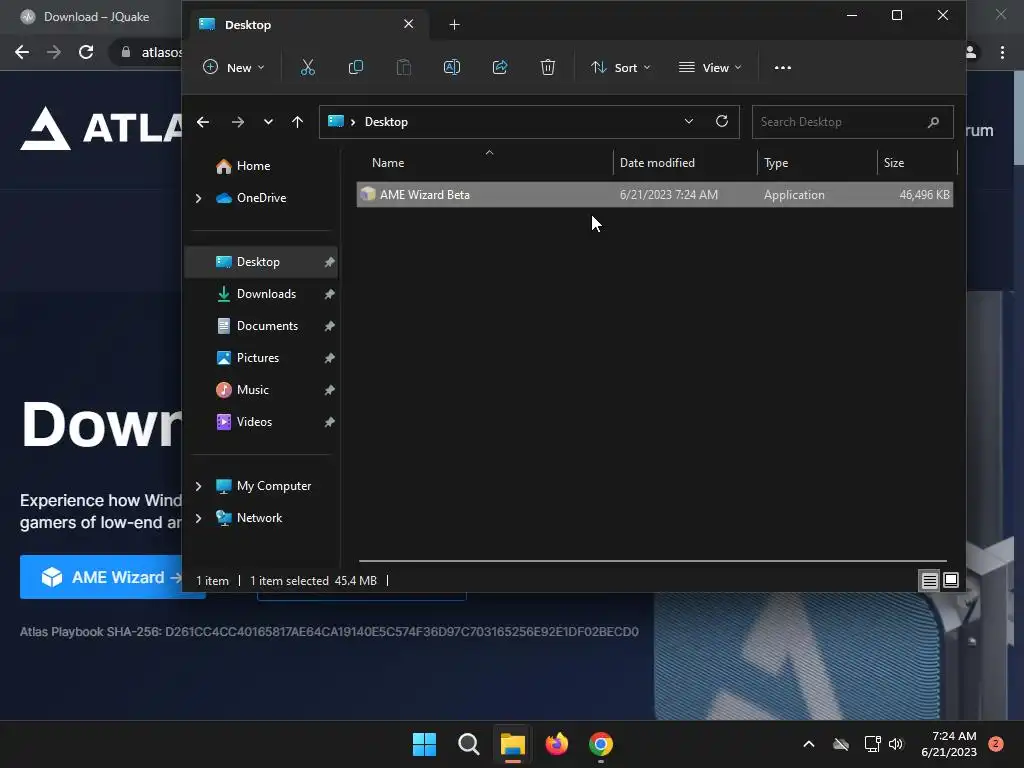Launch Firefox from the taskbar

click(557, 744)
